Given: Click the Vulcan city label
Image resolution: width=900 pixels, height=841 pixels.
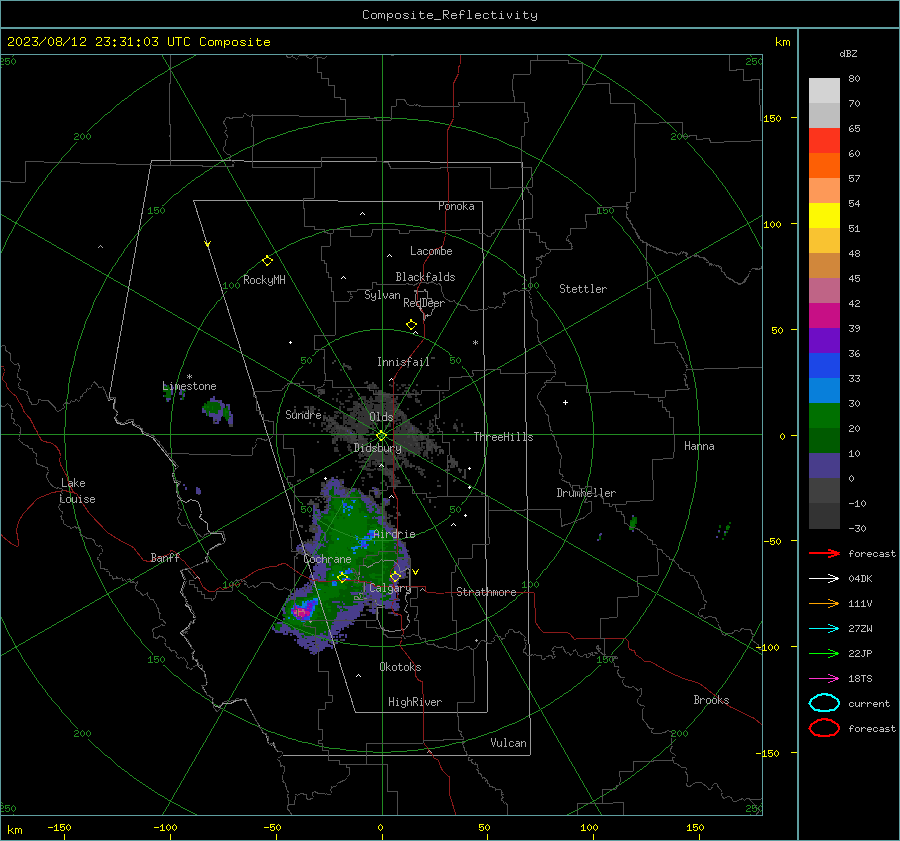Looking at the screenshot, I should [508, 743].
